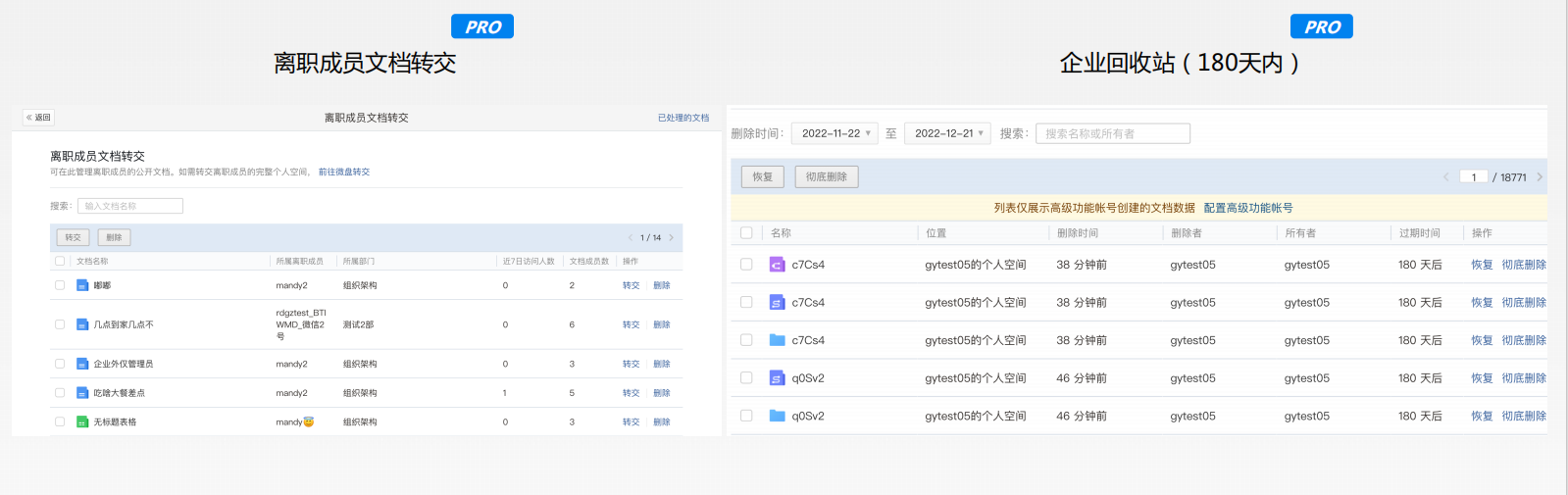Click PRO badge above 企业回收站
The width and height of the screenshot is (1568, 495).
(x=1322, y=26)
